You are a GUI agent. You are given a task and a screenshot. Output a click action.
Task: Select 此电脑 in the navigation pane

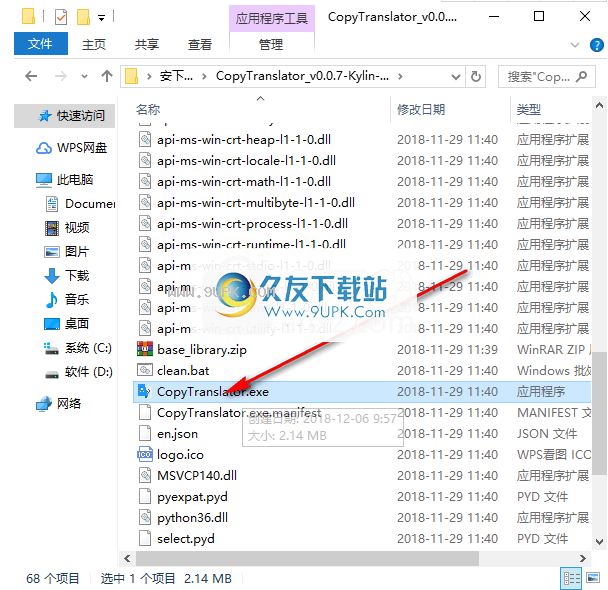point(64,180)
